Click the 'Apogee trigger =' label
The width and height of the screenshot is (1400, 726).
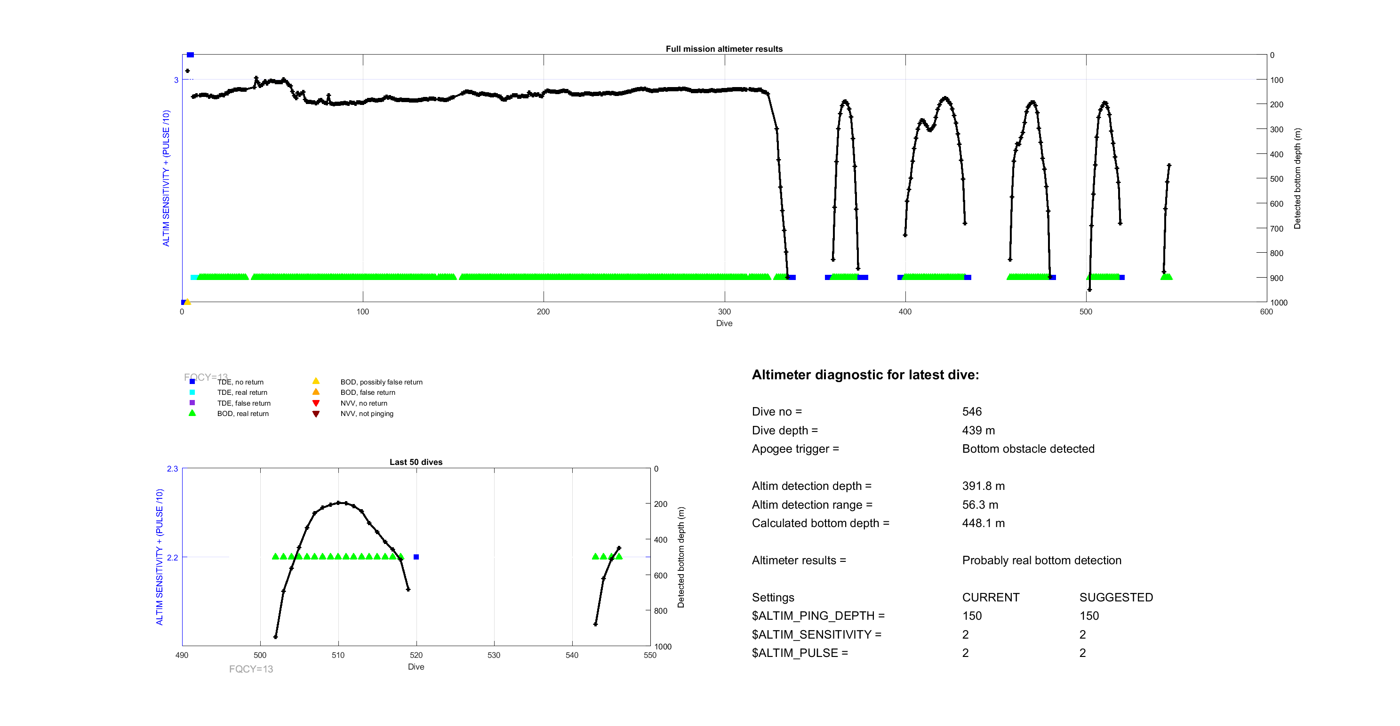click(795, 449)
